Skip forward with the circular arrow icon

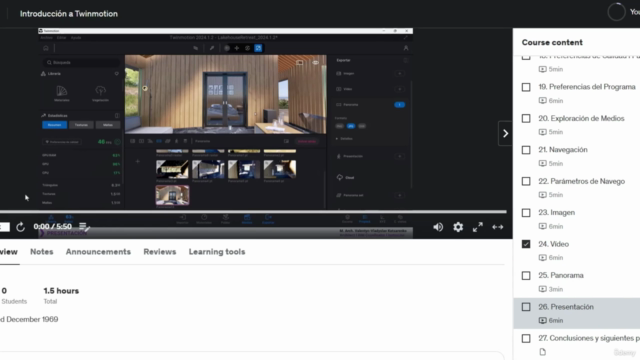[x=20, y=227]
